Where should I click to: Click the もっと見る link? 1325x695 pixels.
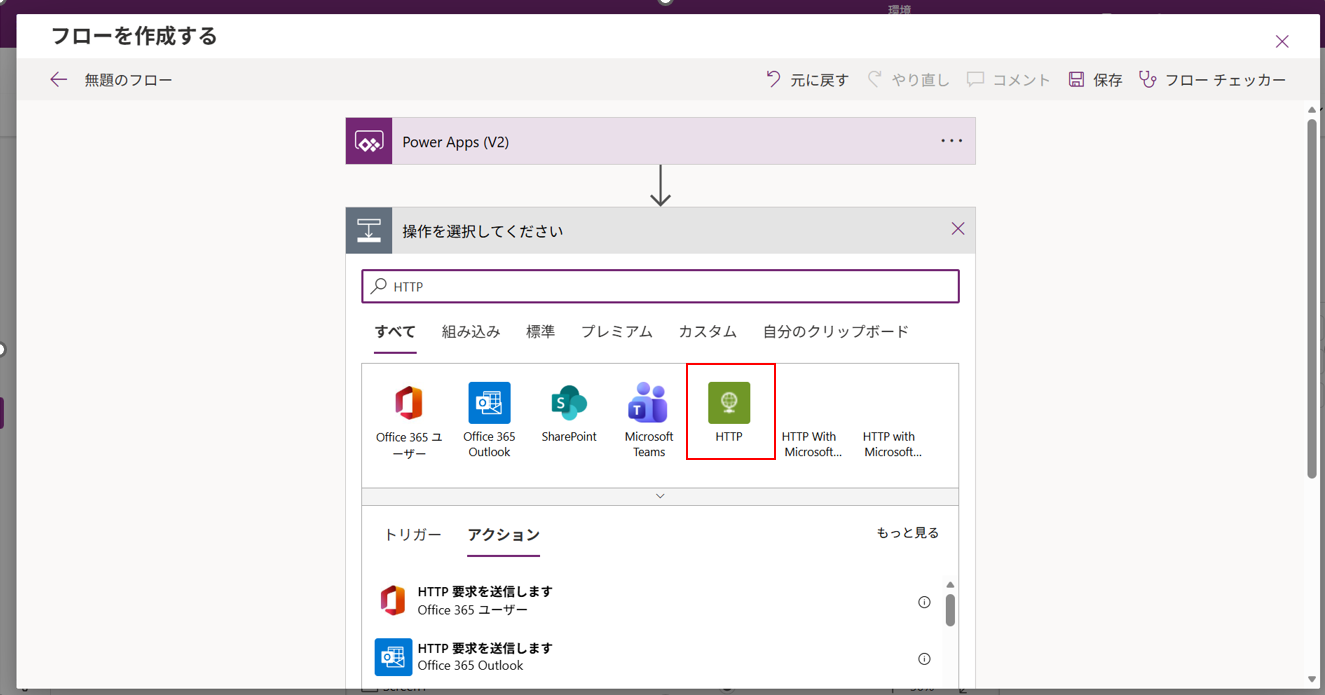908,533
